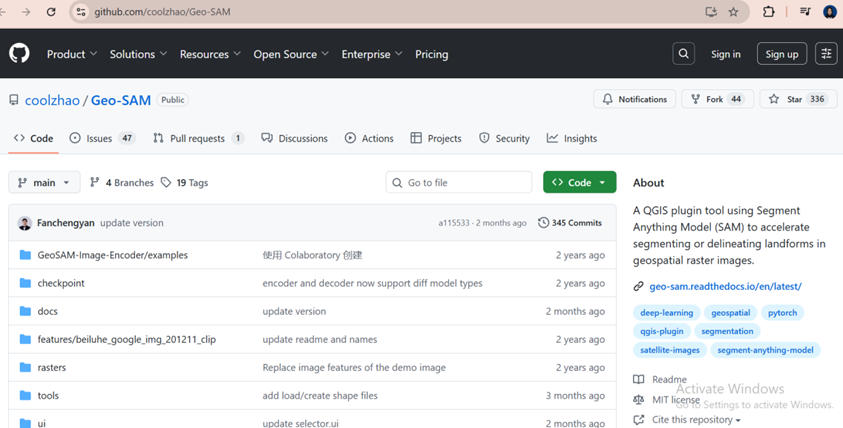The height and width of the screenshot is (428, 843).
Task: Open the coolzhao owner link
Action: pos(52,100)
